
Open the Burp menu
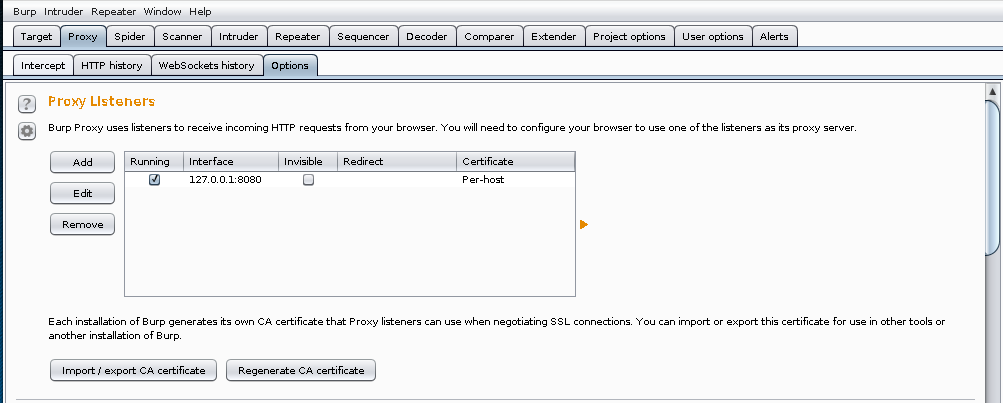[x=24, y=12]
